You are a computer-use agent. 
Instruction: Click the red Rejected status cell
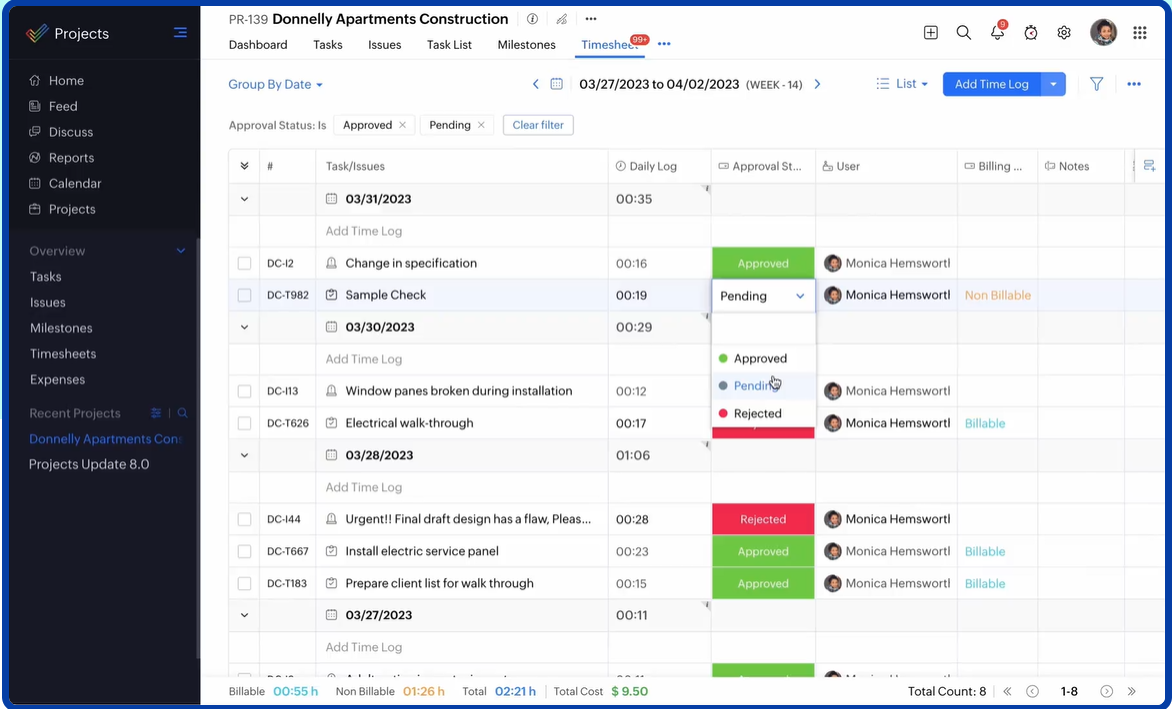pyautogui.click(x=763, y=519)
